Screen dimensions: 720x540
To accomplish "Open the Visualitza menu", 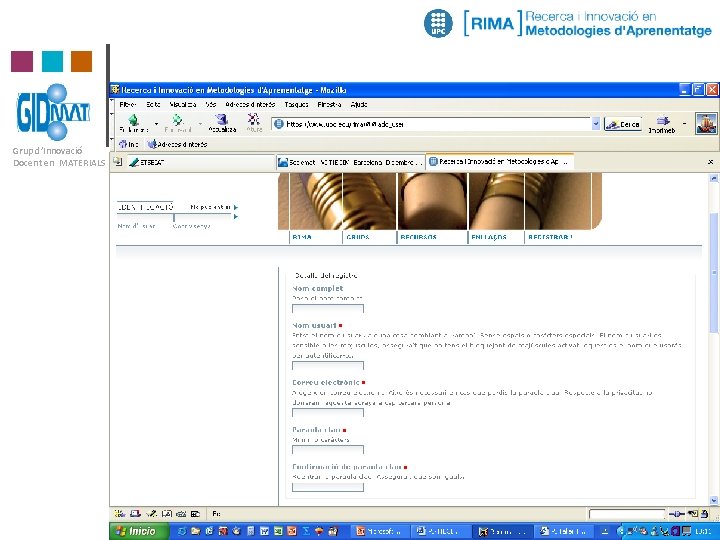I will (x=183, y=104).
